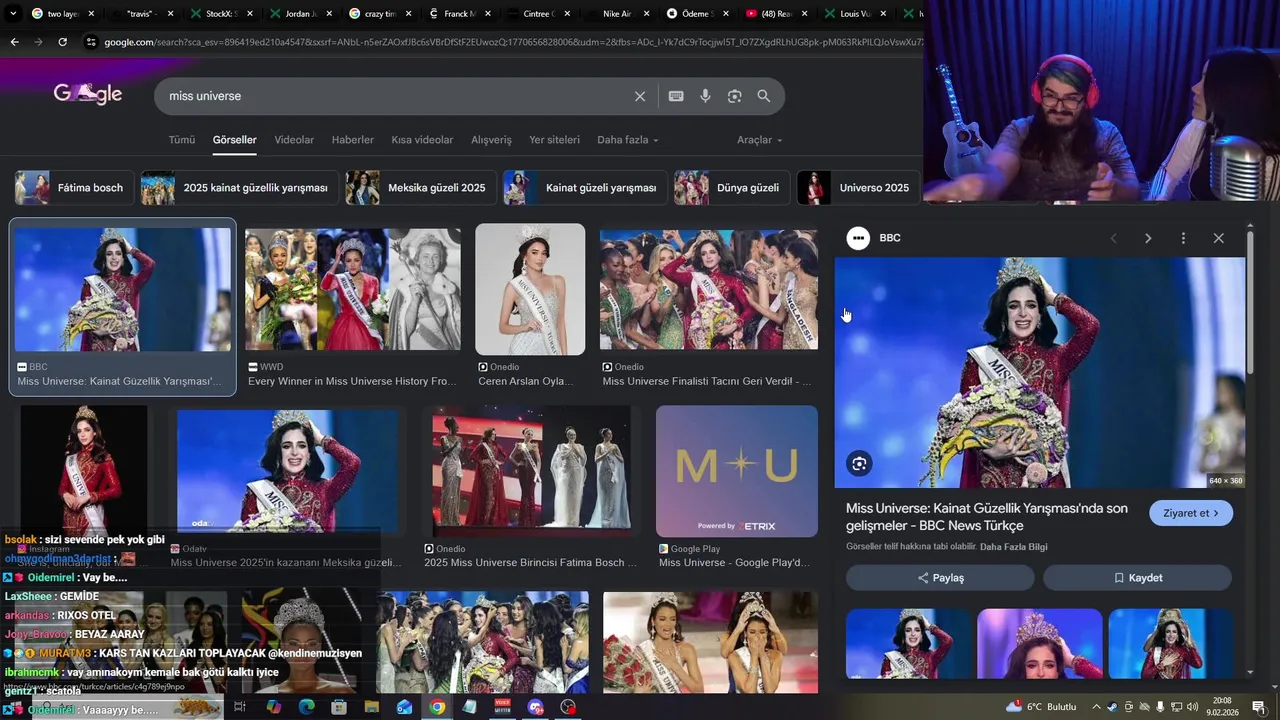Select the Kainat güzeli yarışması chip
Image resolution: width=1280 pixels, height=720 pixels.
(x=585, y=188)
